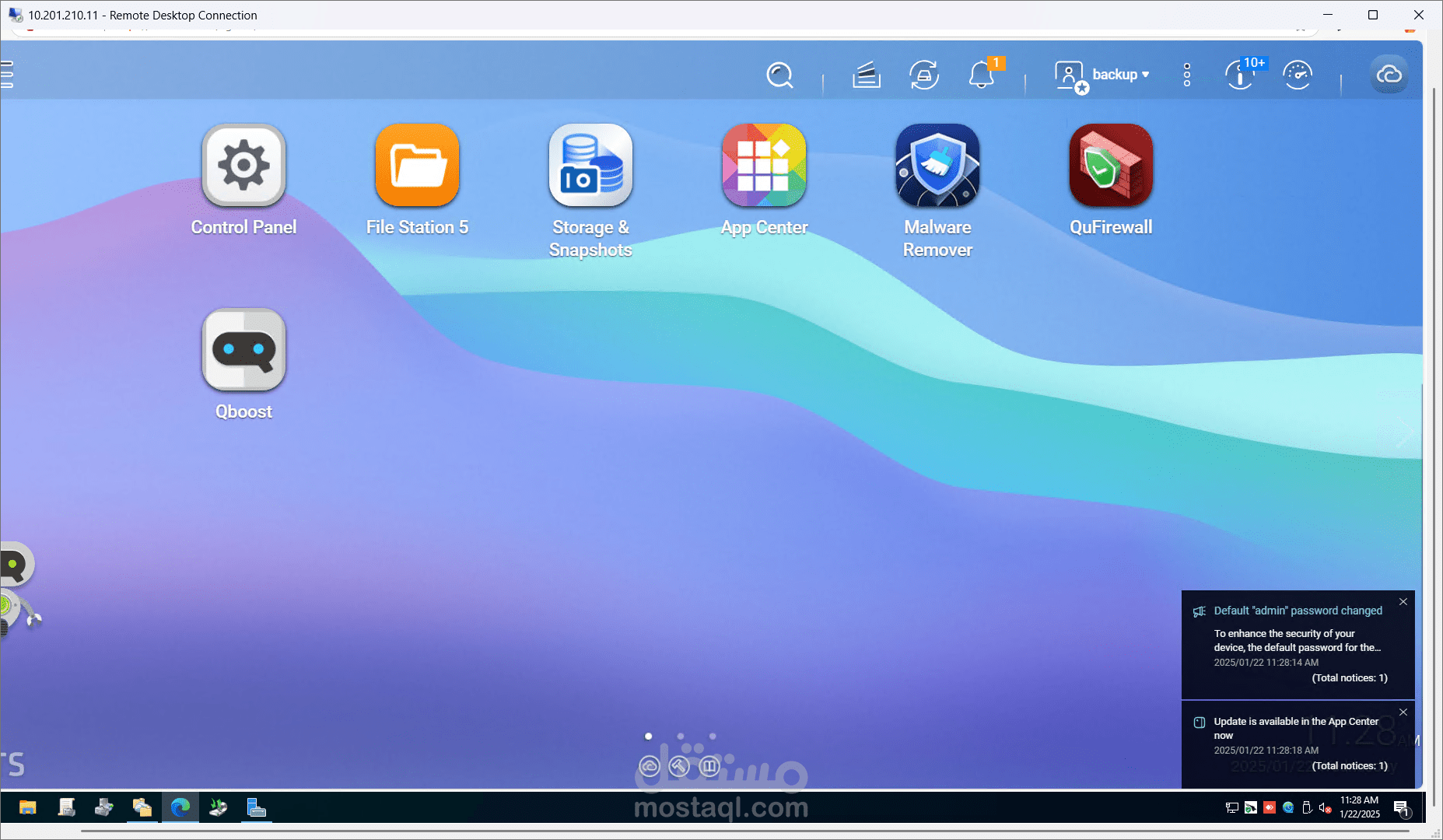
Task: Open the Windows action center
Action: coord(1401,809)
